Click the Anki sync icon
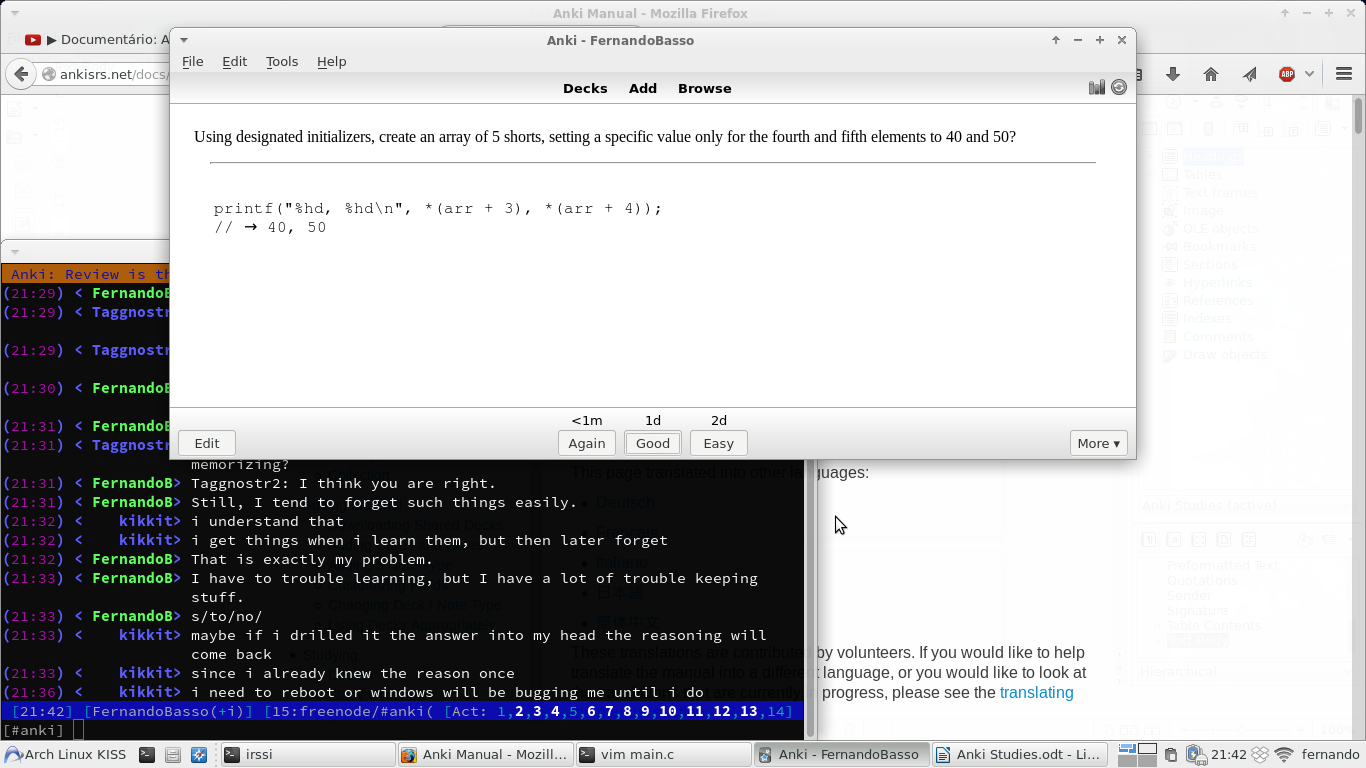1366x768 pixels. click(1119, 88)
